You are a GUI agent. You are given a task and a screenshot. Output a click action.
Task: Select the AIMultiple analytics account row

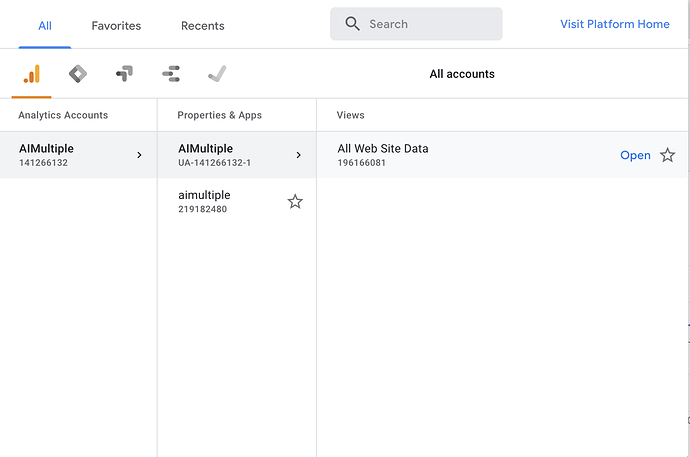(x=78, y=155)
